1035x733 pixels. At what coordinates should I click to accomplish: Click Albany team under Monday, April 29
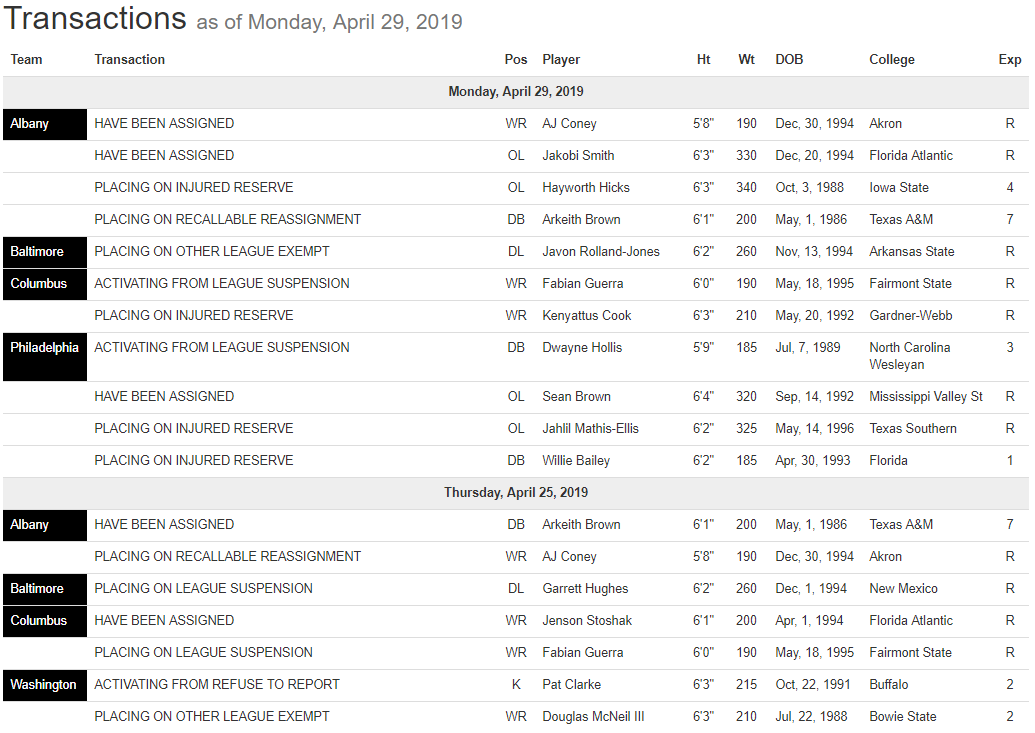30,124
